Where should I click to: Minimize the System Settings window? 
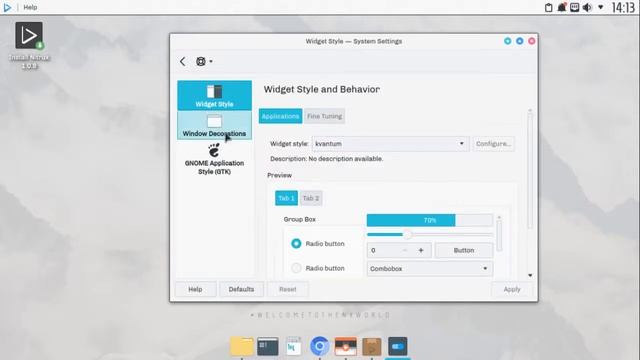pyautogui.click(x=507, y=41)
